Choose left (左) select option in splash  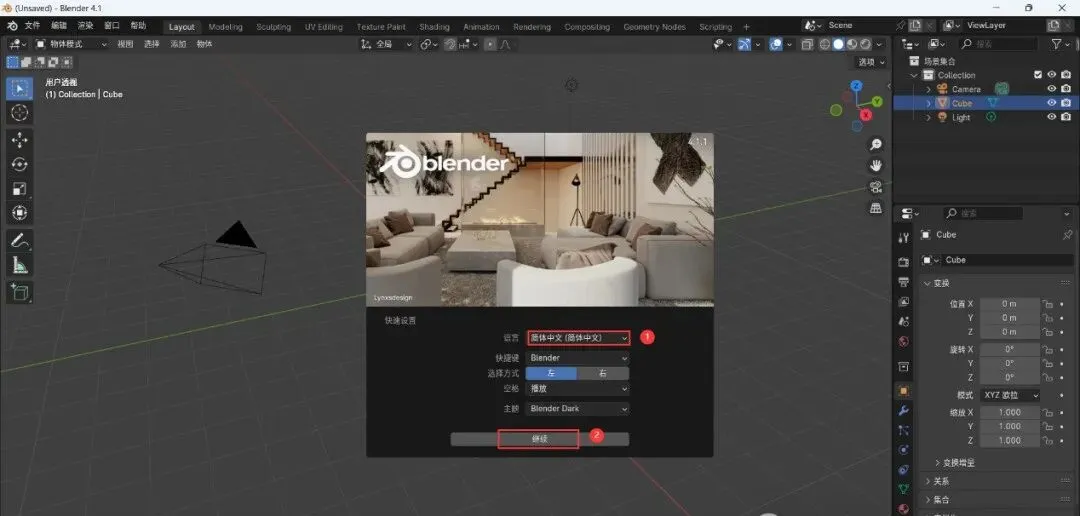pos(551,373)
